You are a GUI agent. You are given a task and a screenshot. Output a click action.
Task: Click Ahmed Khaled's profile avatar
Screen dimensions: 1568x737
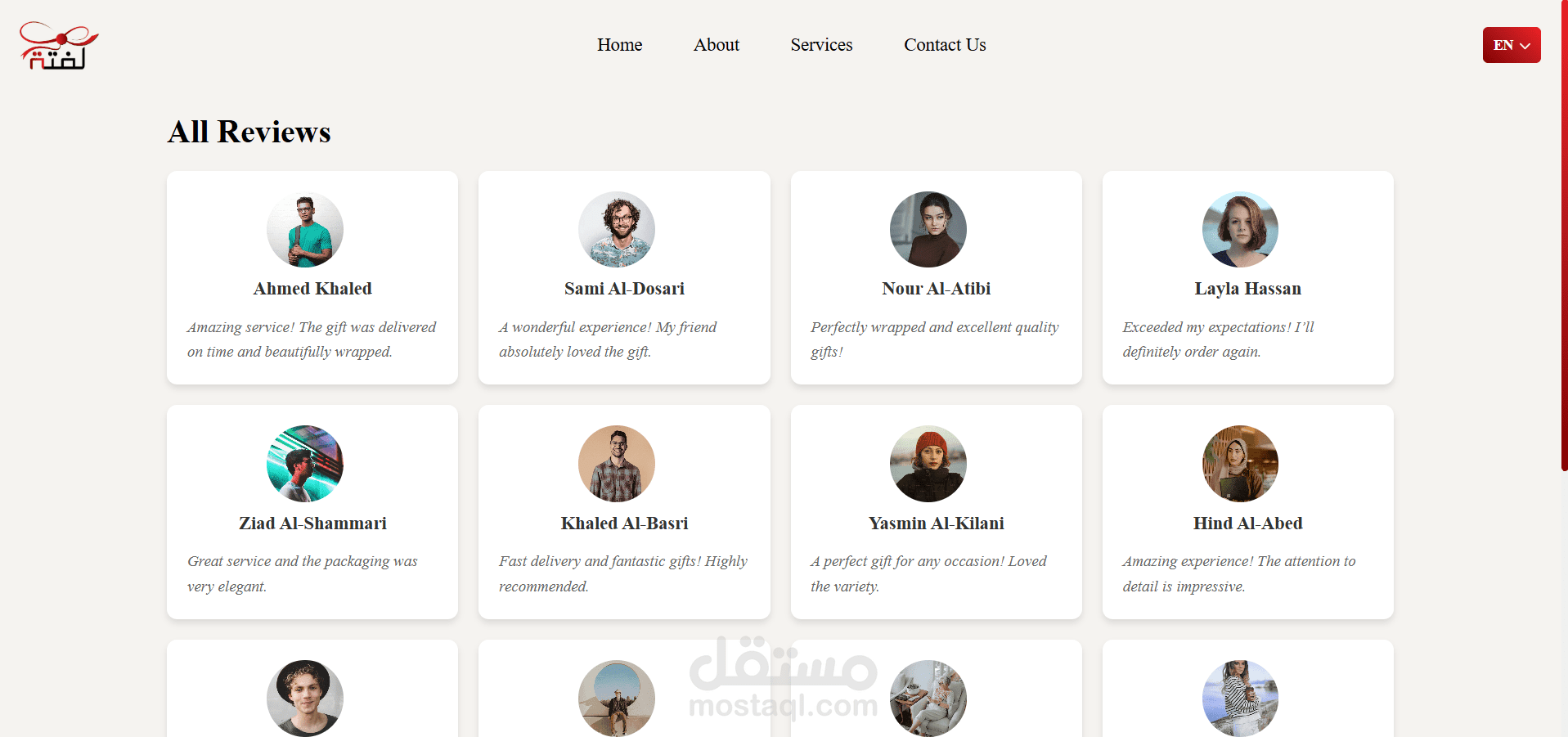305,230
